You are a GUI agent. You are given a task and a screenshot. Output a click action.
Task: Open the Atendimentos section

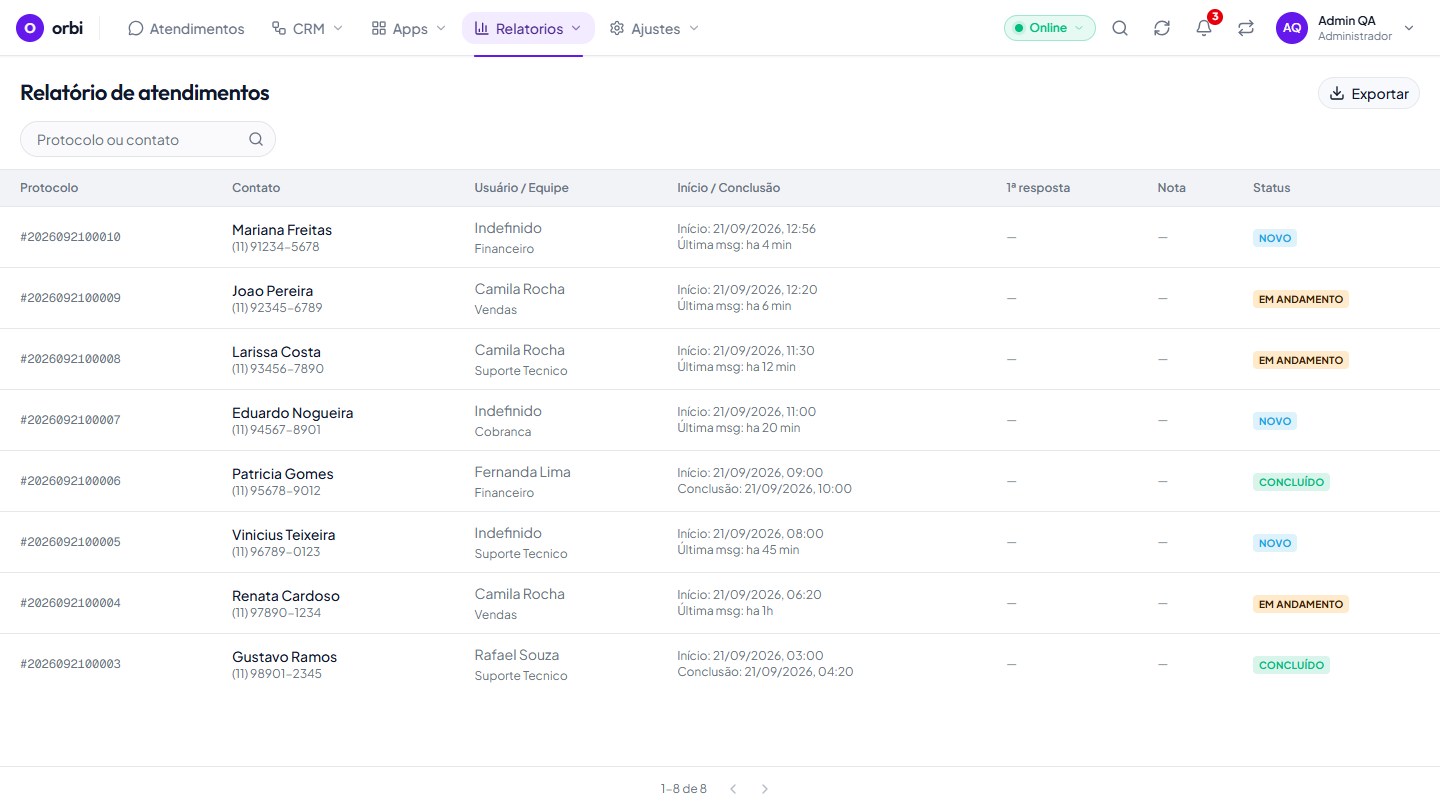186,28
